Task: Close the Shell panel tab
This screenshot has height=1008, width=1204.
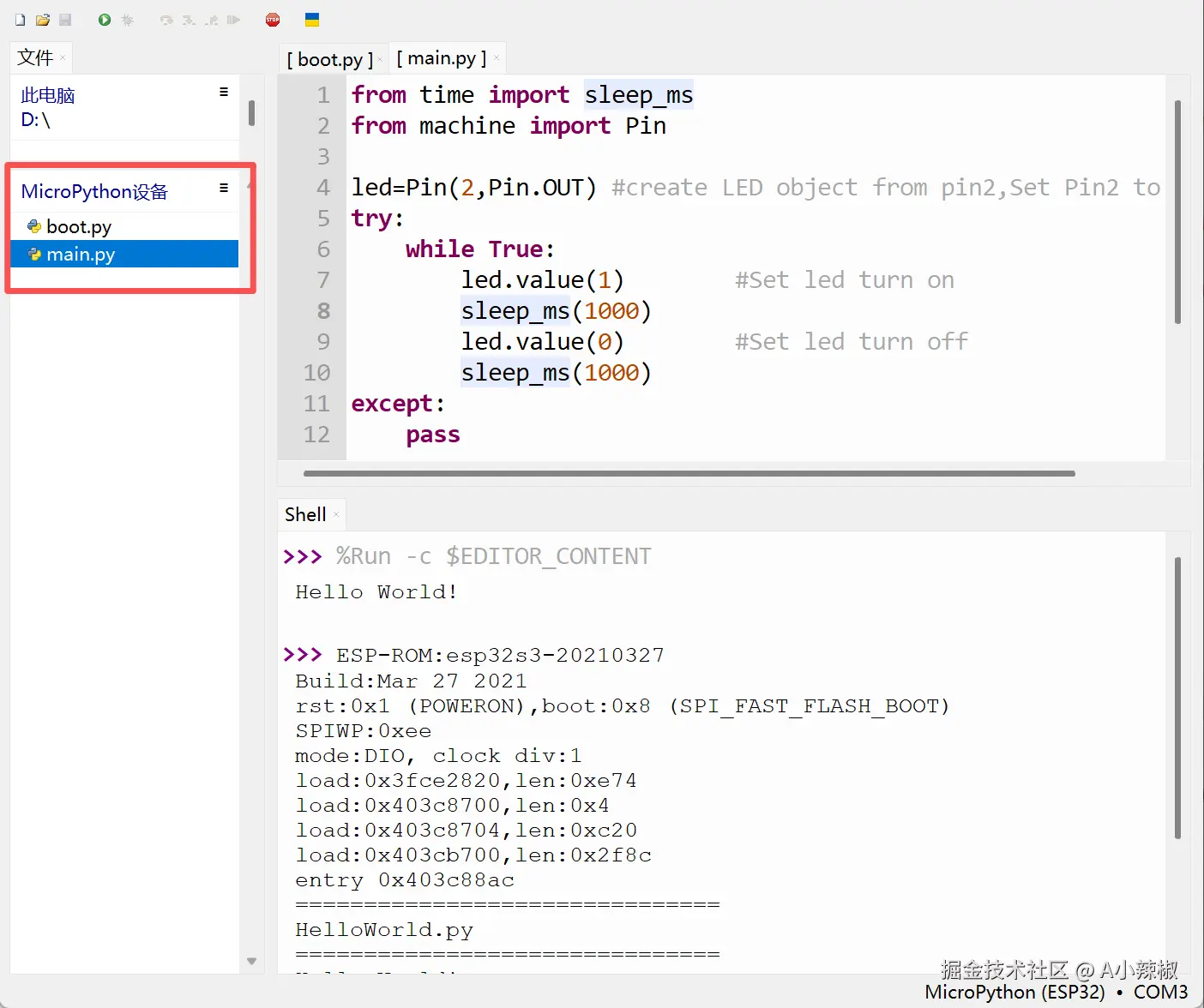Action: [336, 514]
